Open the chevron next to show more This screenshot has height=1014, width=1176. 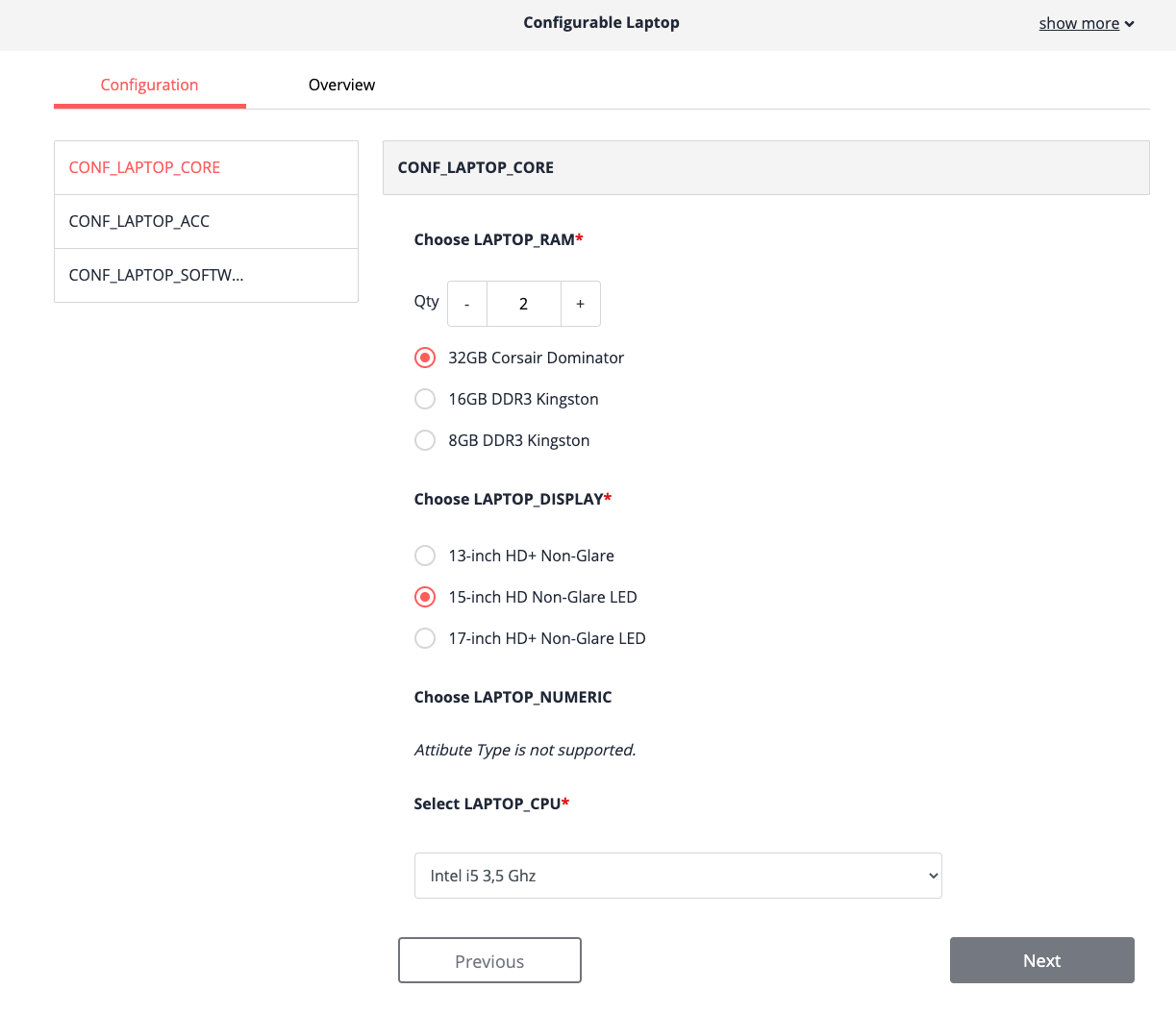point(1130,23)
